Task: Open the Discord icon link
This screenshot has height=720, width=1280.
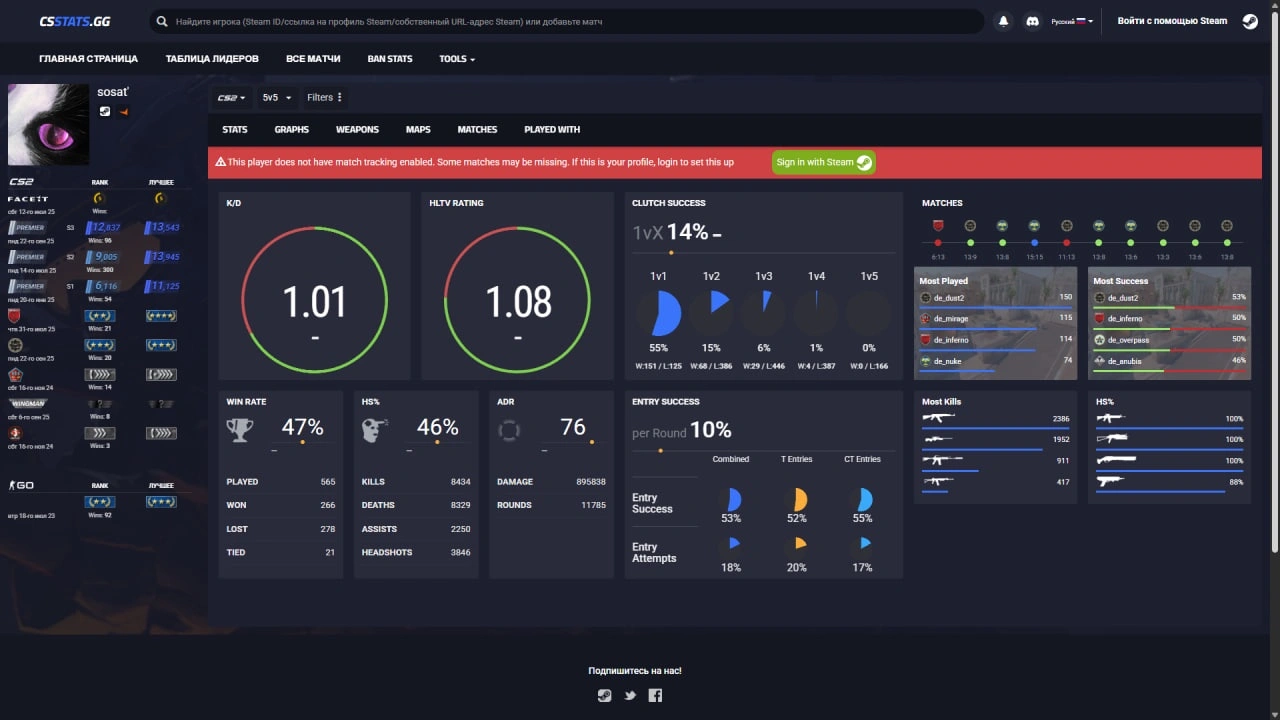Action: pyautogui.click(x=1032, y=21)
